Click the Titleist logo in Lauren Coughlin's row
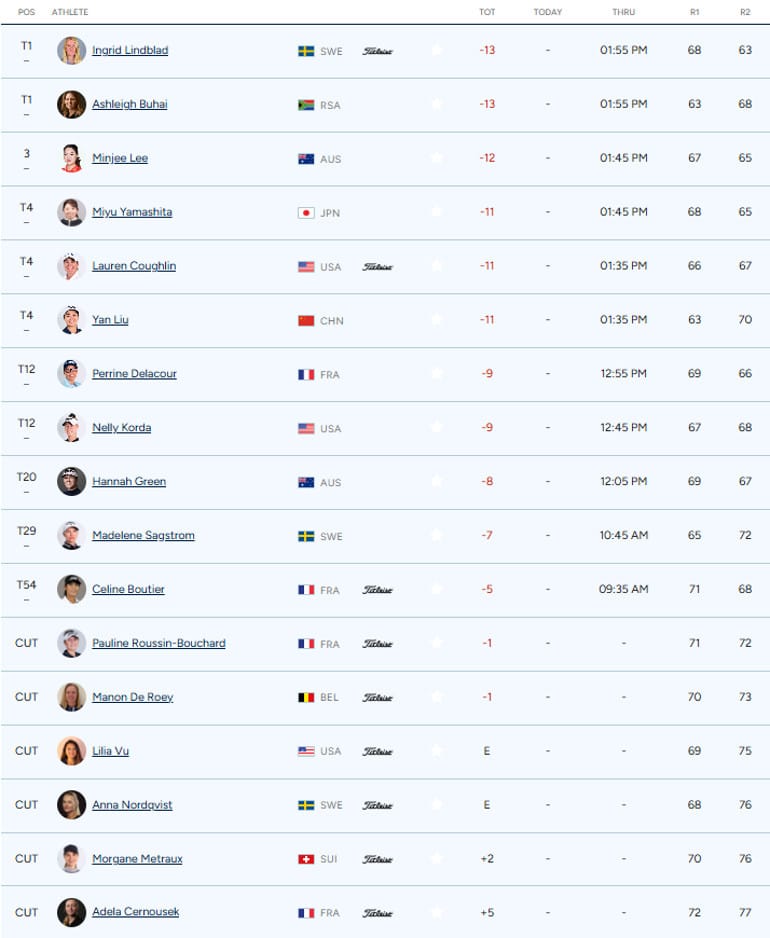This screenshot has width=770, height=938. tap(377, 267)
